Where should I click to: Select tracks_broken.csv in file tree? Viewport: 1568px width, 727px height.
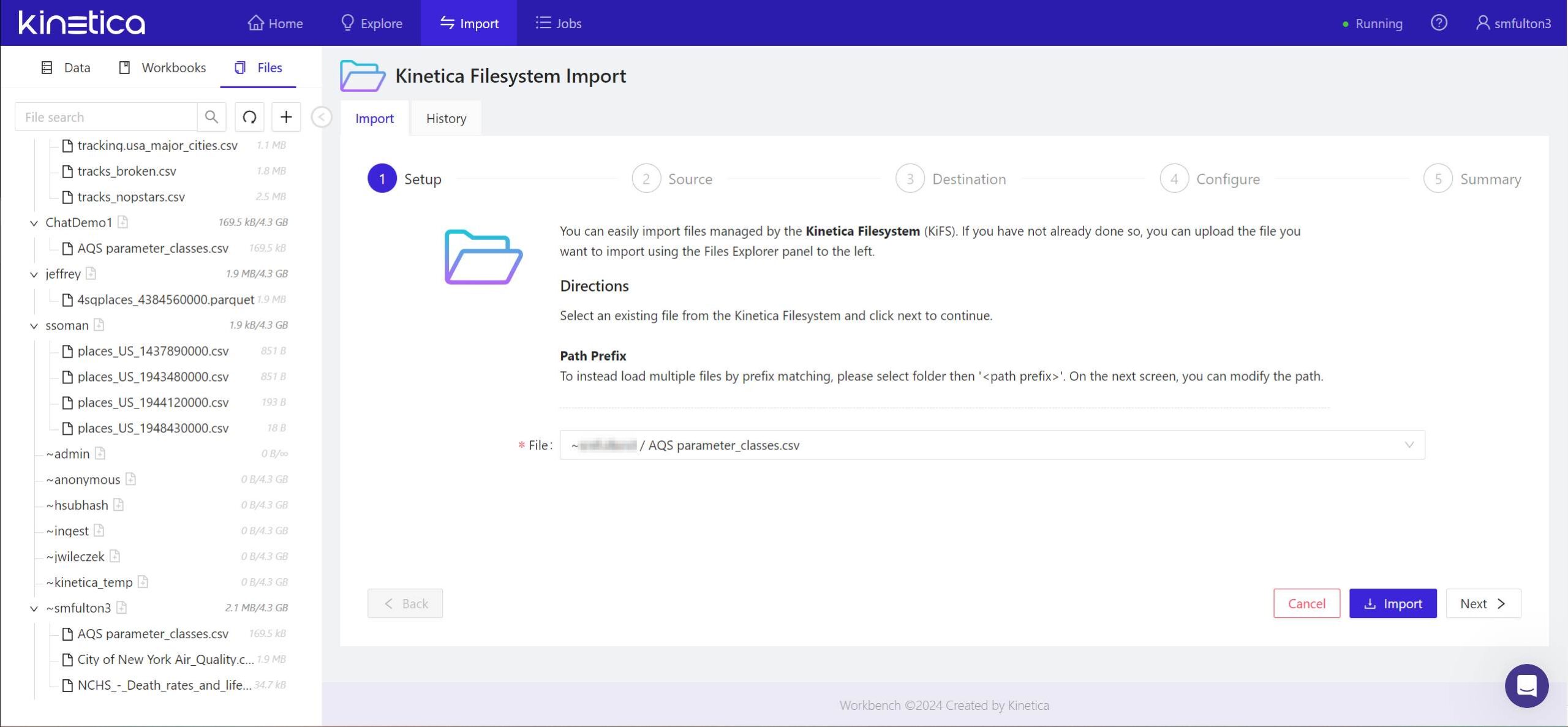(x=126, y=171)
